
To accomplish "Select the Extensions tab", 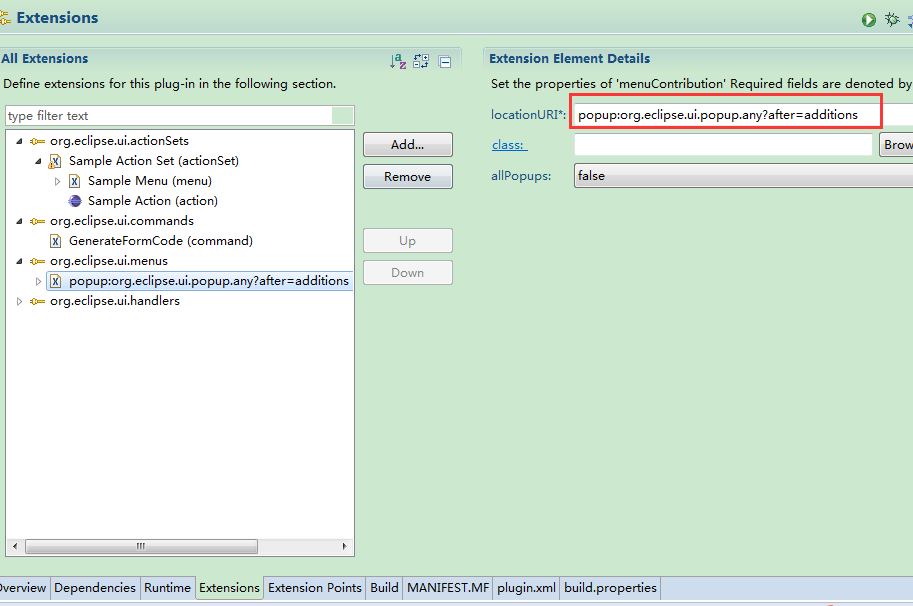I will click(229, 588).
